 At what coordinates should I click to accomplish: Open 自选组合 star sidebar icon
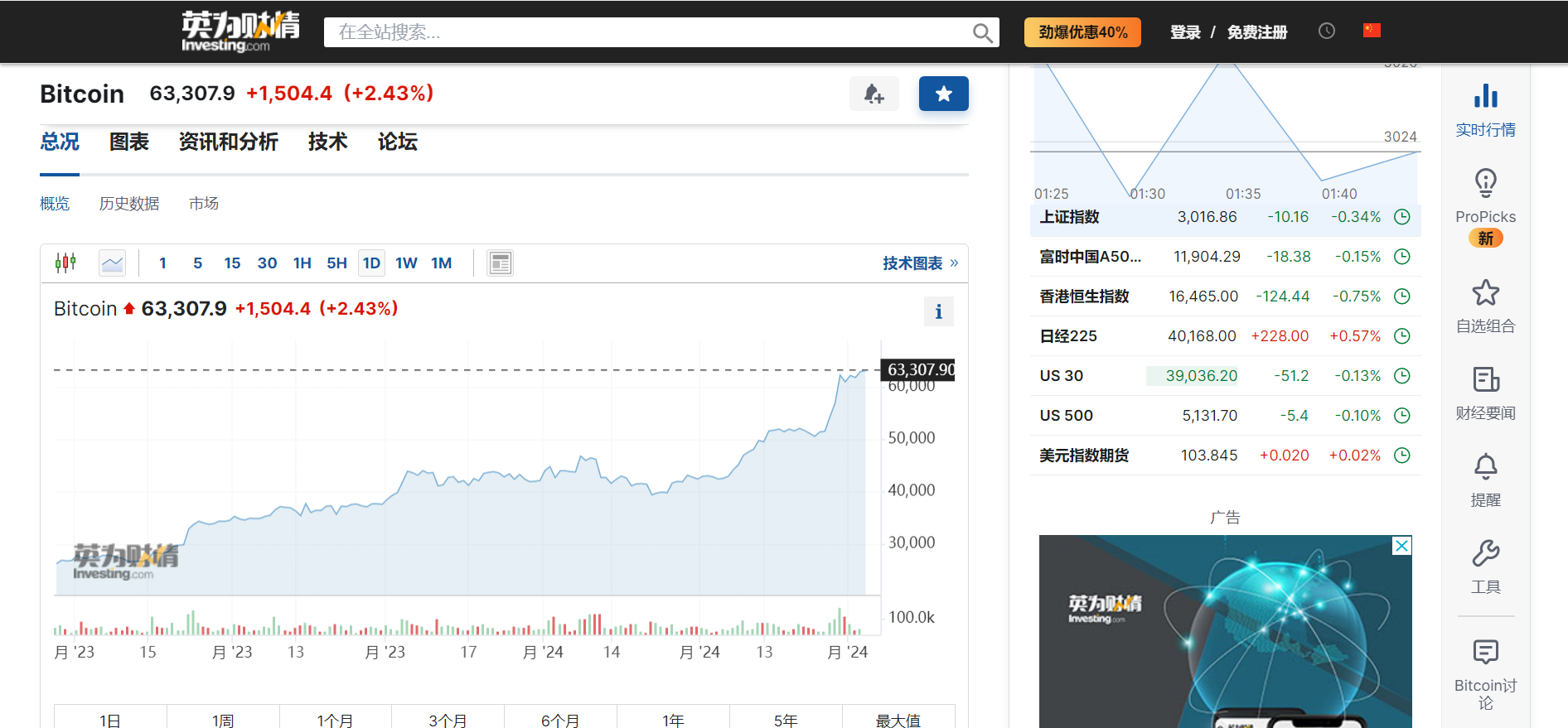click(x=1485, y=292)
